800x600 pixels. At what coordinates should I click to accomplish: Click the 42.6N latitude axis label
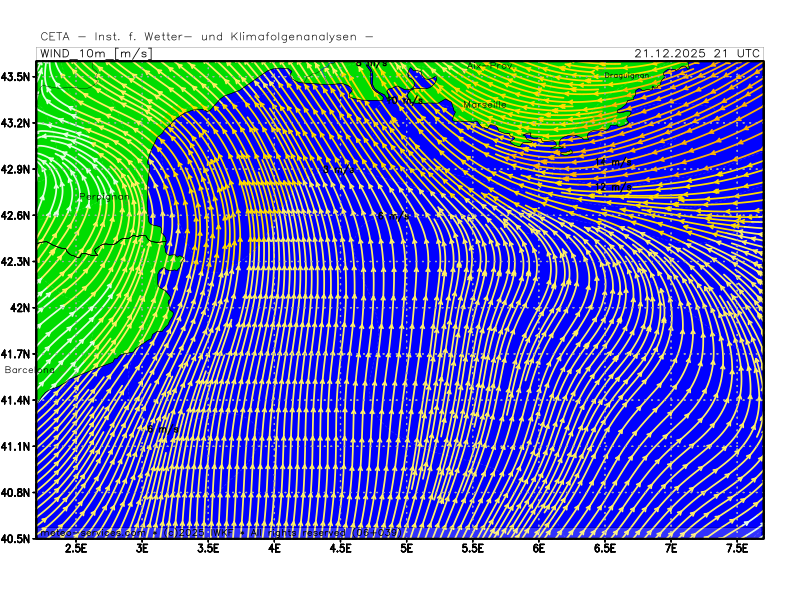19,215
